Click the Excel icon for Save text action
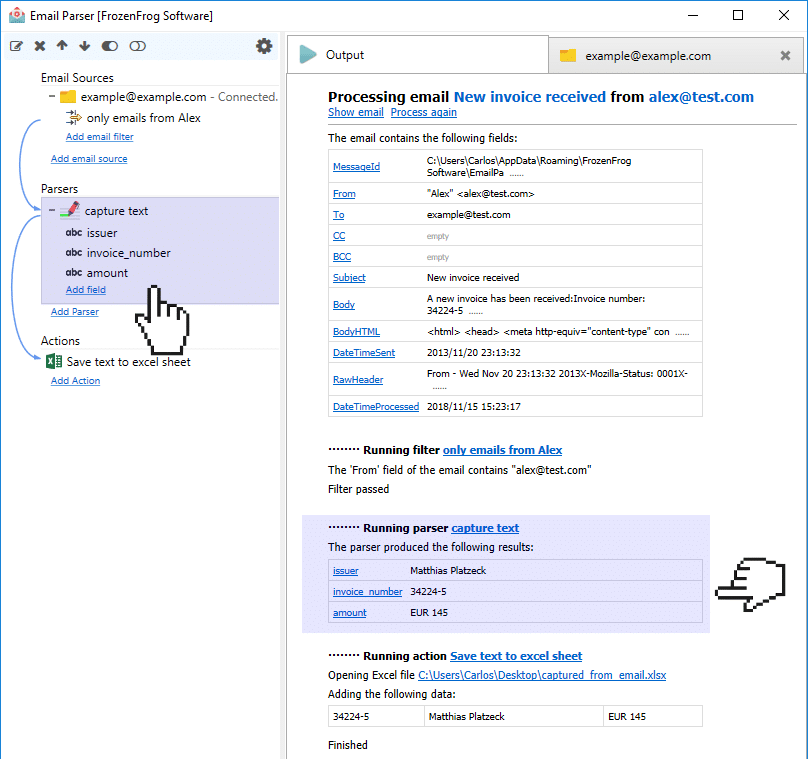Viewport: 808px width, 759px height. coord(54,362)
